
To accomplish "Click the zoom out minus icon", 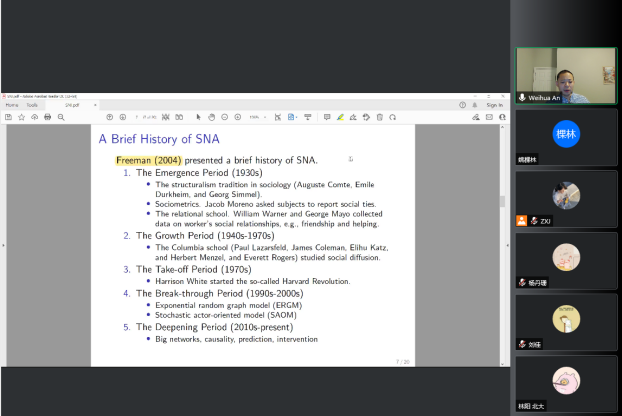I will click(225, 117).
